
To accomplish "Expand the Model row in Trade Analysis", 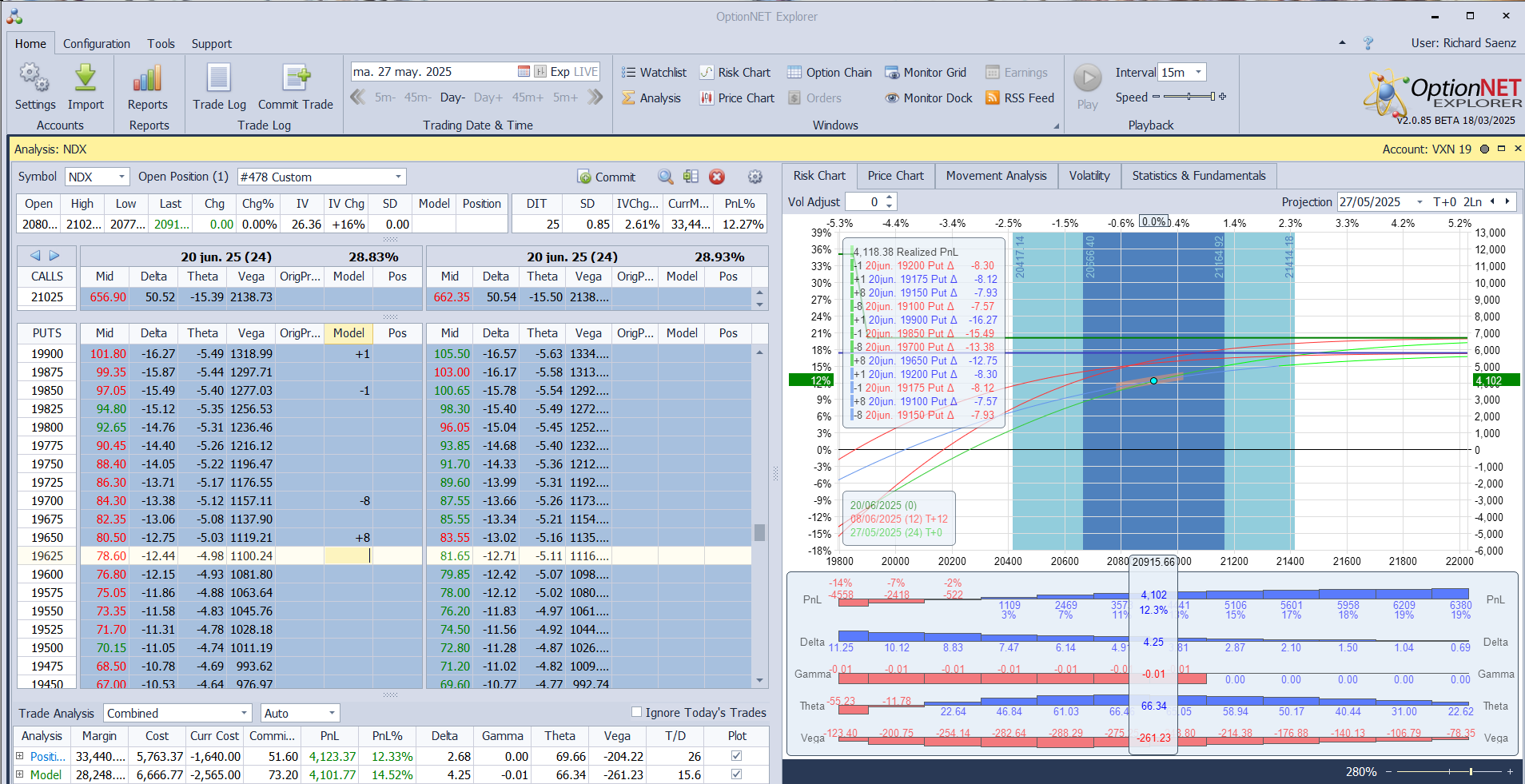I will click(x=20, y=774).
